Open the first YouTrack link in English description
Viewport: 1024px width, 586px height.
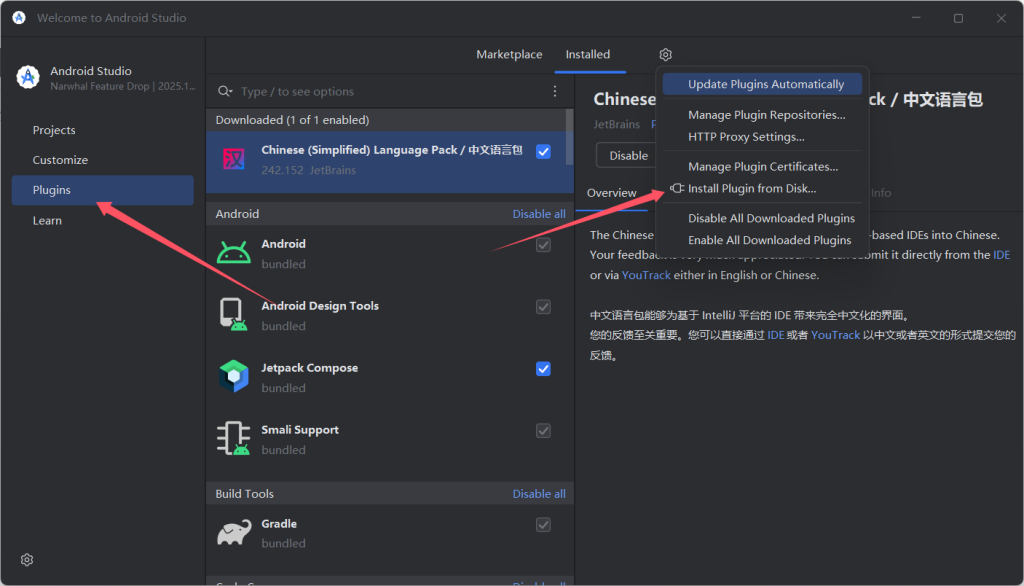pos(646,275)
